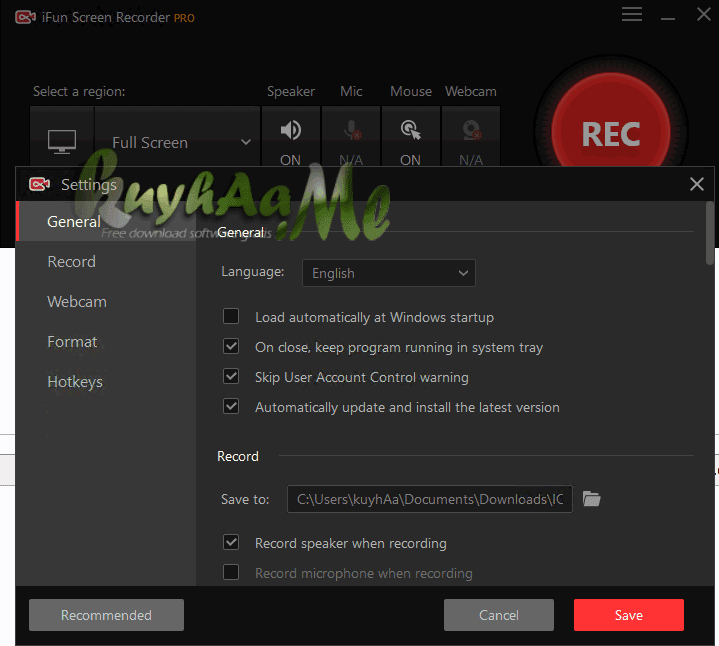Click the Settings dialog logo icon
This screenshot has height=646, width=719.
(x=39, y=184)
